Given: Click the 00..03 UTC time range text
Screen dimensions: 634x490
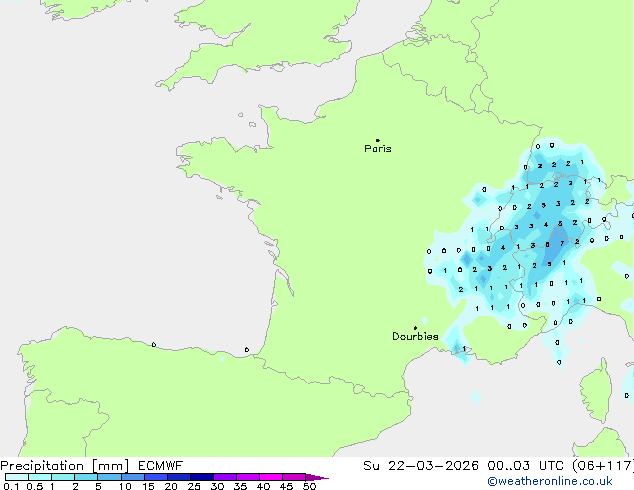Looking at the screenshot, I should (x=526, y=466).
